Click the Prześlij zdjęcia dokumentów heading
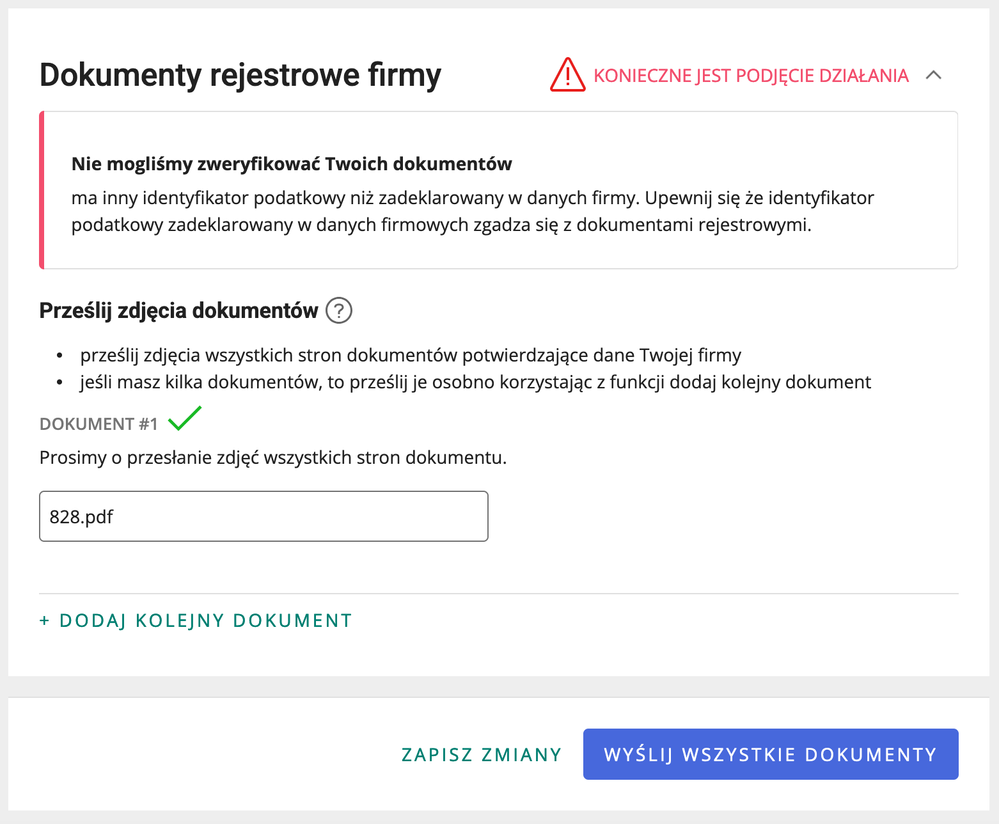 (178, 311)
